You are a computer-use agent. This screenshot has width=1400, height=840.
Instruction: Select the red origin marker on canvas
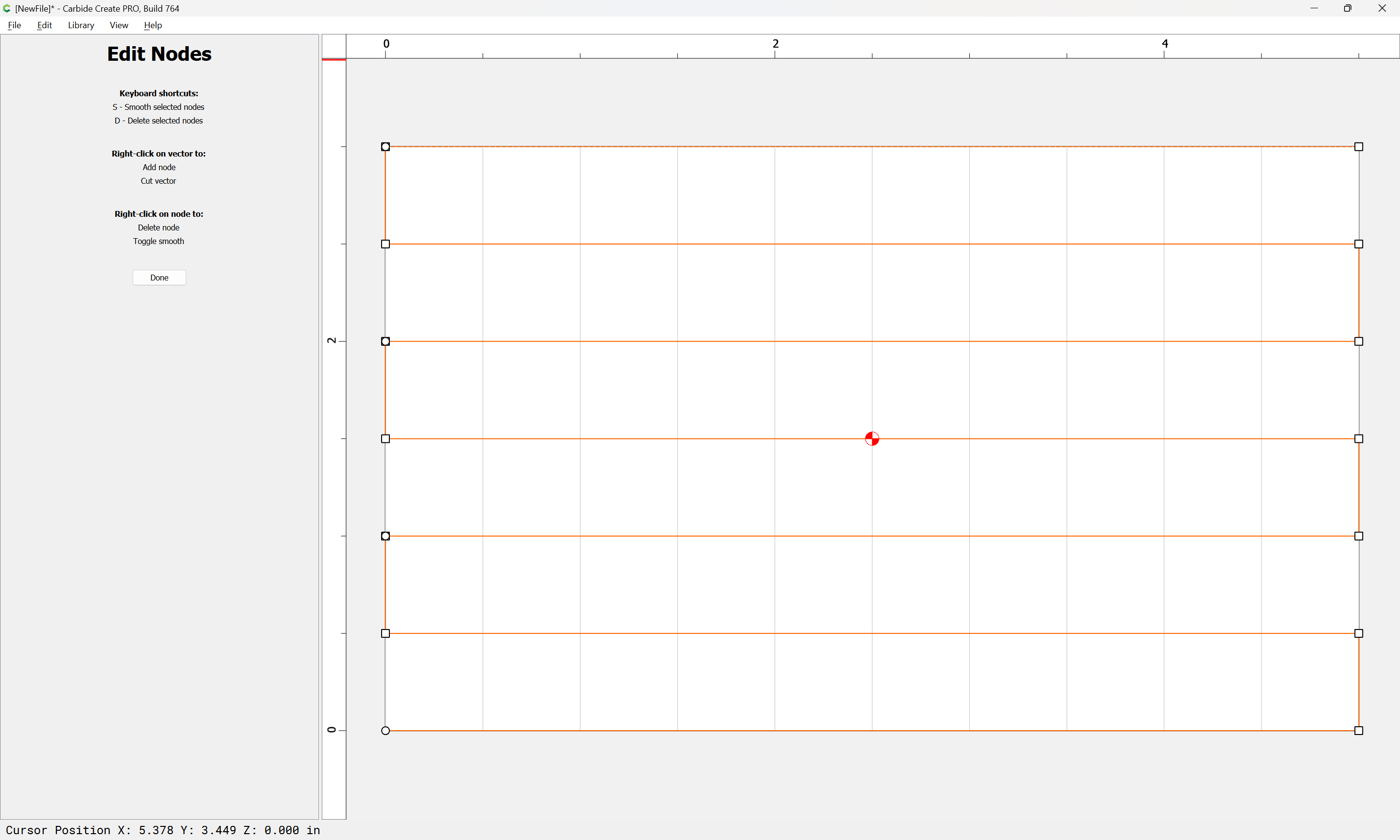click(872, 438)
